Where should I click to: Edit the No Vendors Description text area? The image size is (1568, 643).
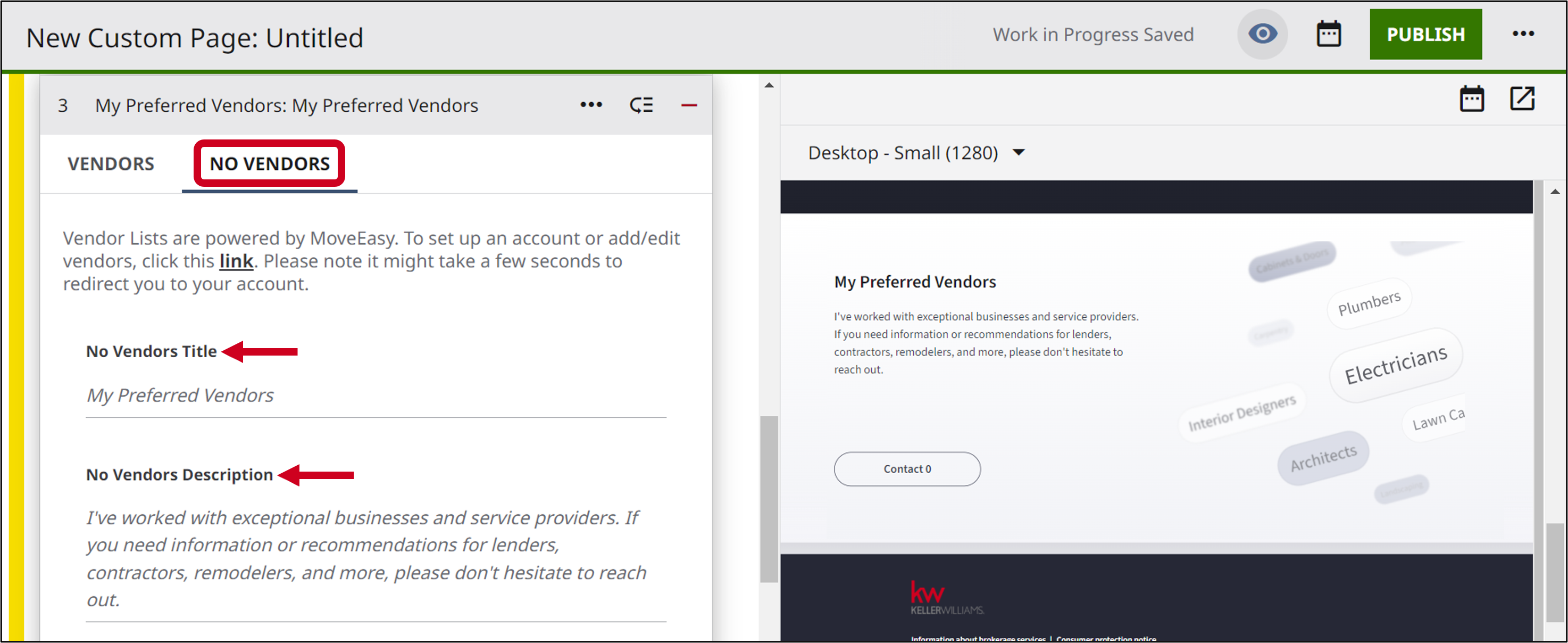[x=376, y=559]
